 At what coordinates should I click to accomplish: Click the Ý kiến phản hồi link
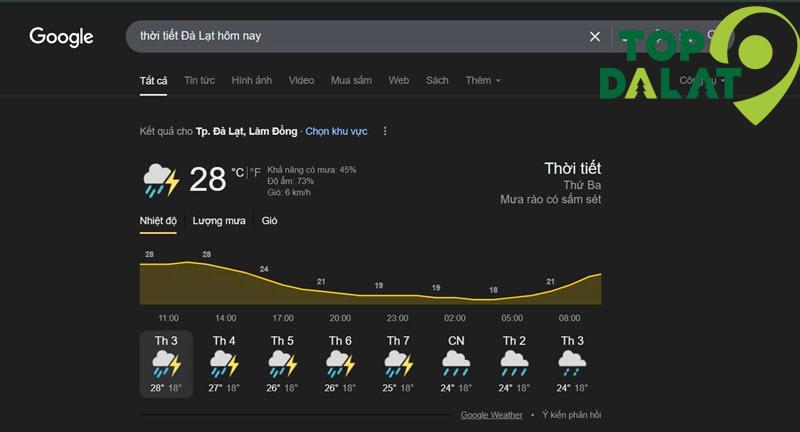pos(571,415)
